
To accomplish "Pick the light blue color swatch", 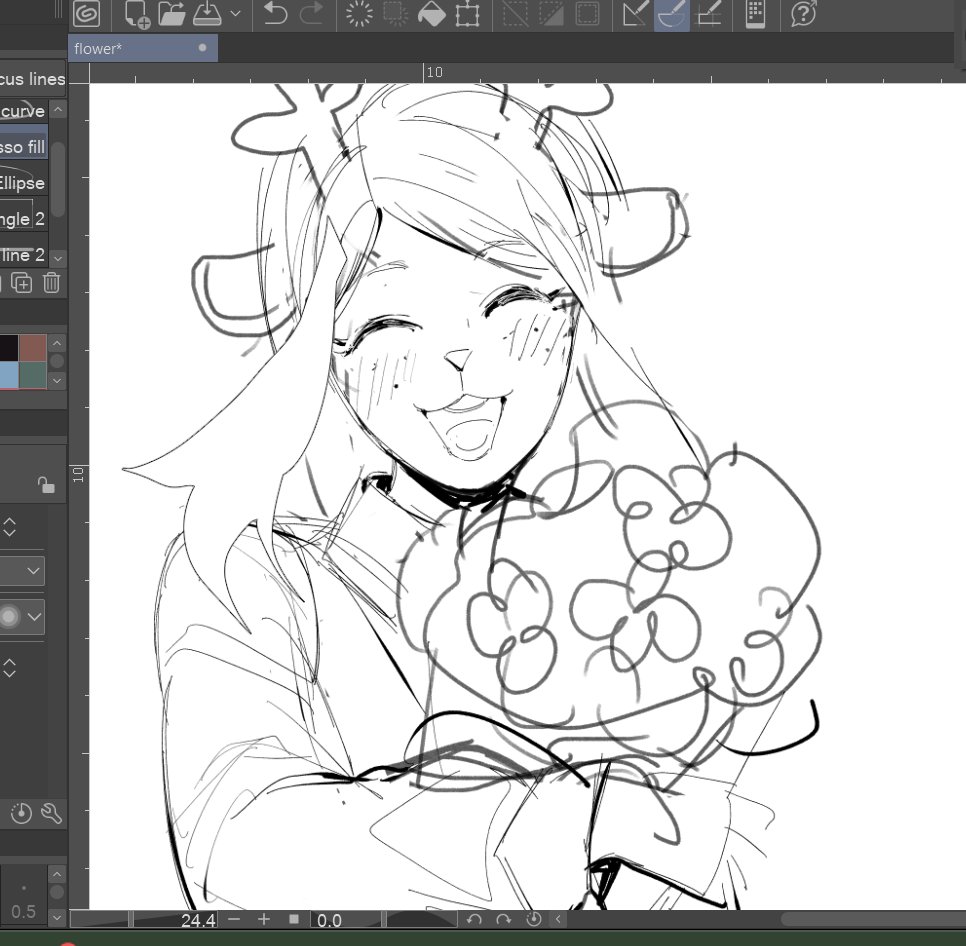I will (9, 375).
